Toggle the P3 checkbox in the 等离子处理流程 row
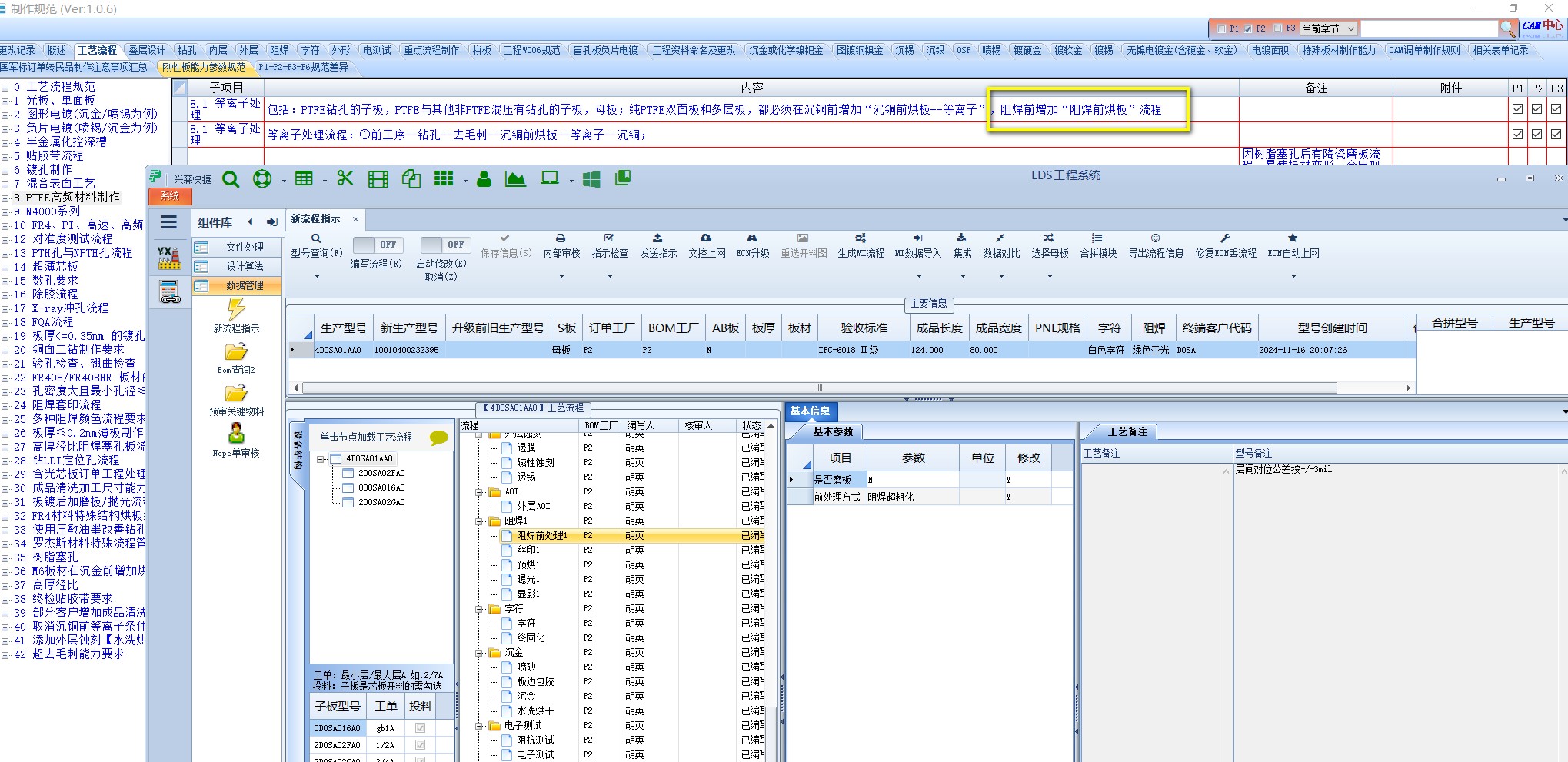The image size is (1568, 762). (1556, 134)
